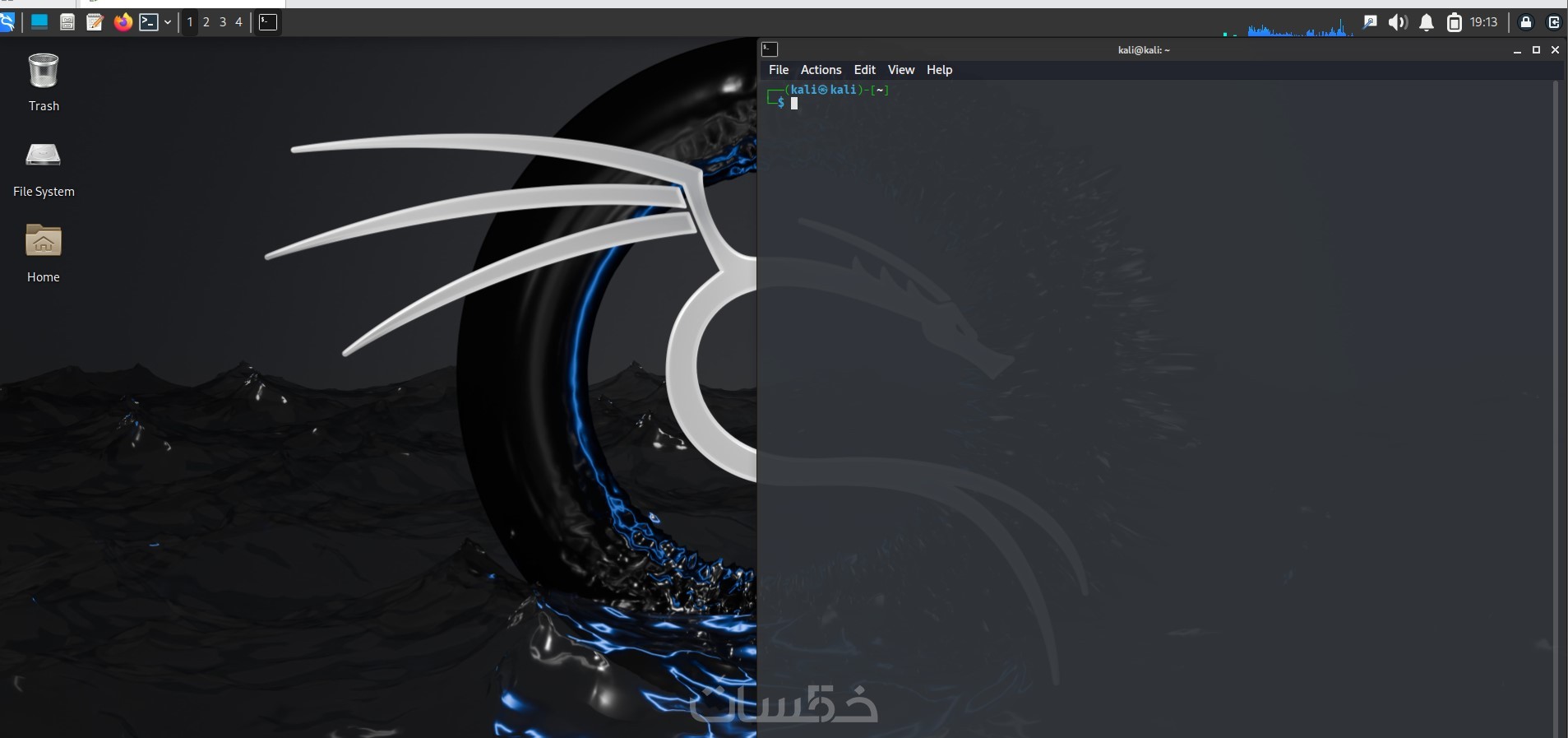Open the text editor launcher
Image resolution: width=1568 pixels, height=738 pixels.
click(95, 22)
